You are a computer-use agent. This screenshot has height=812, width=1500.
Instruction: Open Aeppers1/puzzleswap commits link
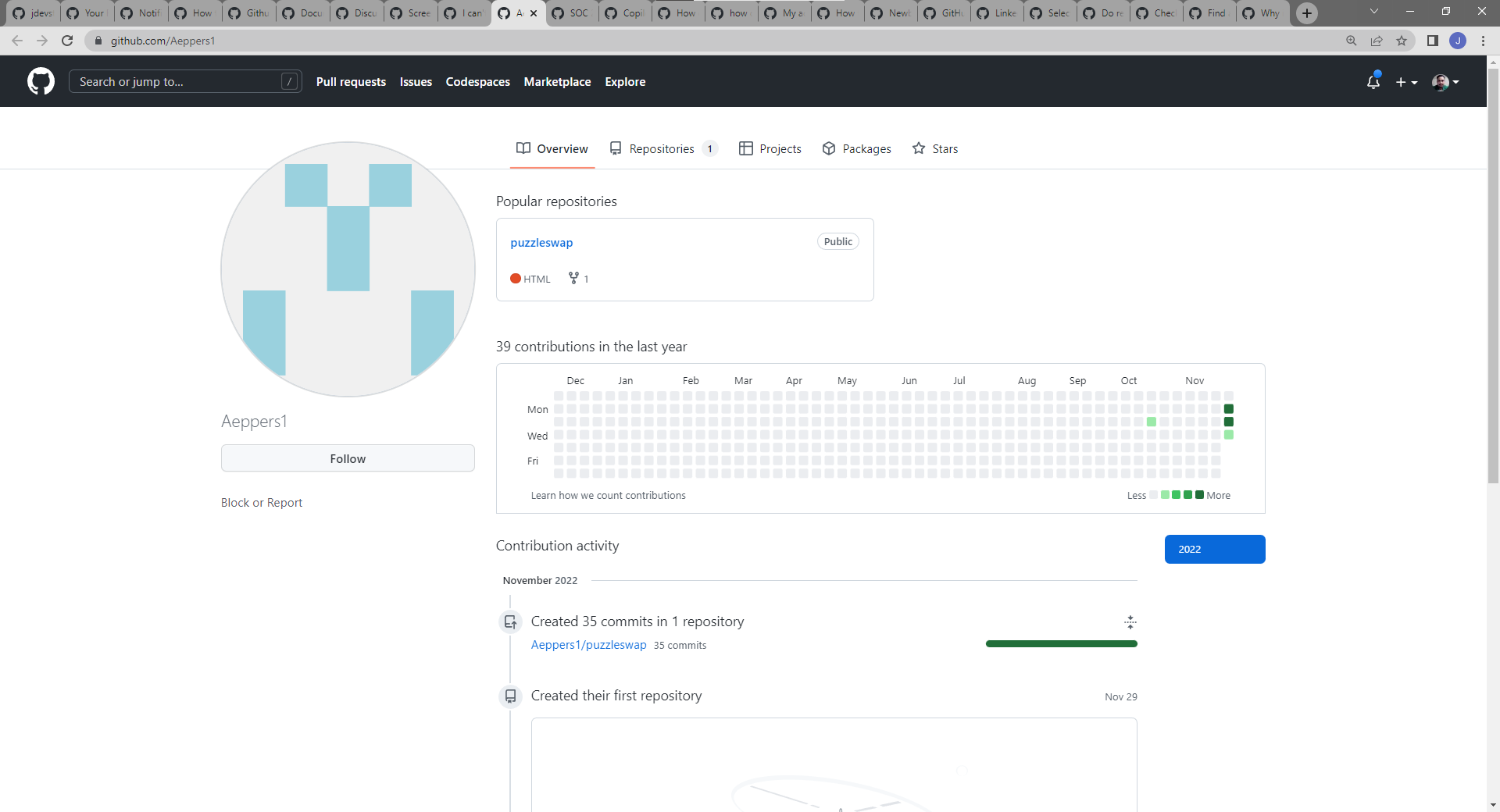click(588, 644)
